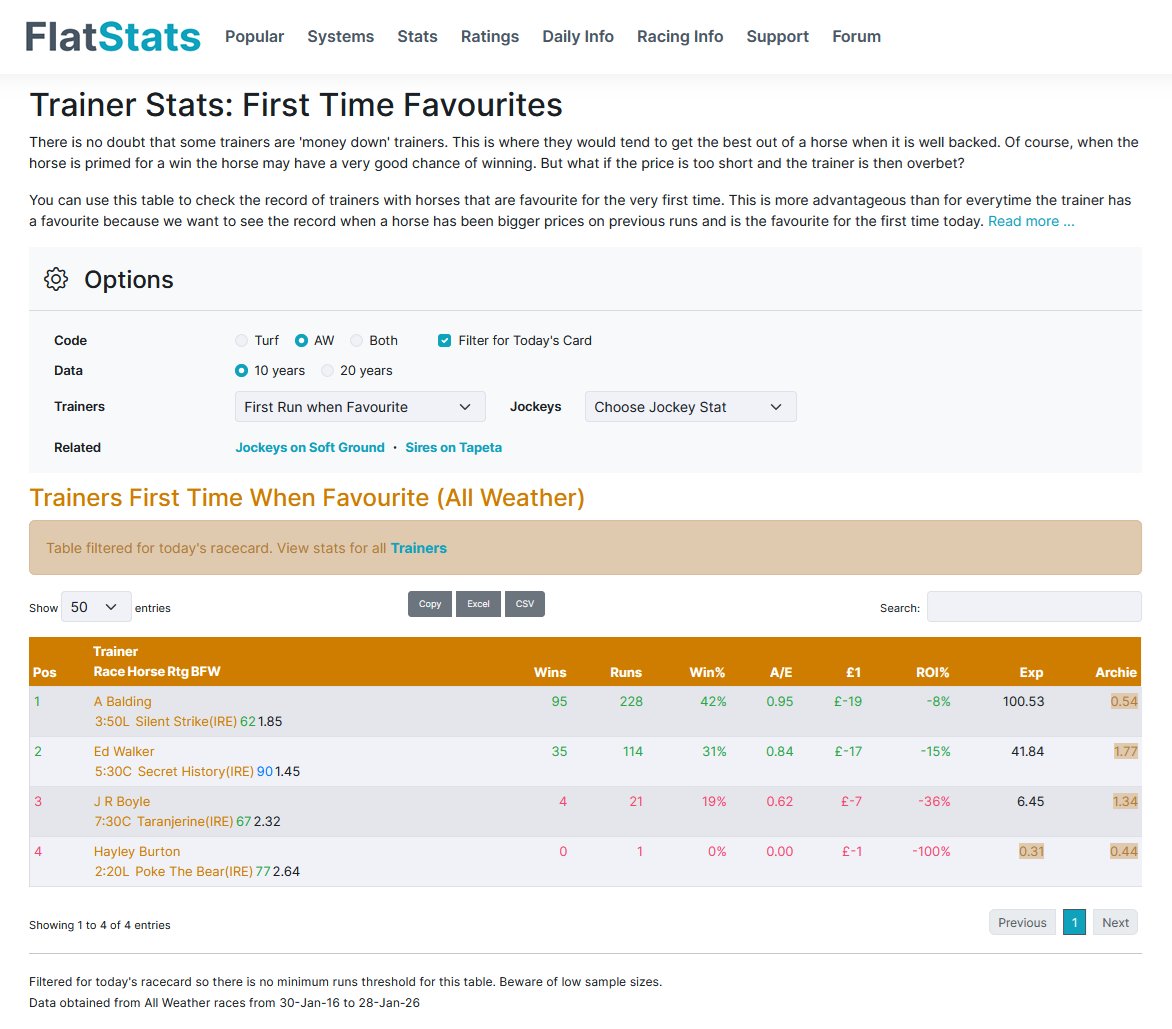Open the Support menu
1172x1029 pixels.
[x=777, y=37]
